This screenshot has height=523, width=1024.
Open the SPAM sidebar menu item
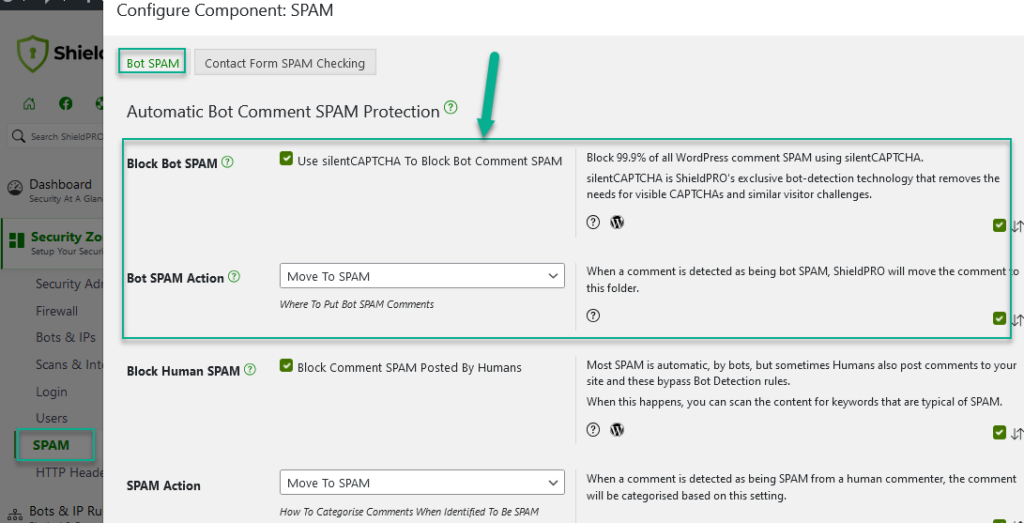point(52,445)
